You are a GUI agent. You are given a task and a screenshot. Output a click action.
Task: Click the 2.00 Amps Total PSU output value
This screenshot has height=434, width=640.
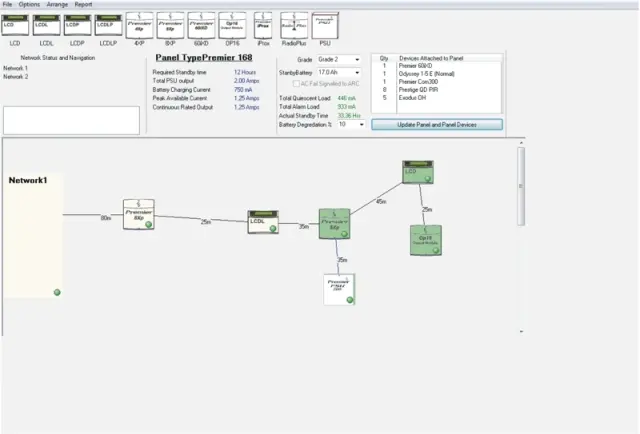247,81
